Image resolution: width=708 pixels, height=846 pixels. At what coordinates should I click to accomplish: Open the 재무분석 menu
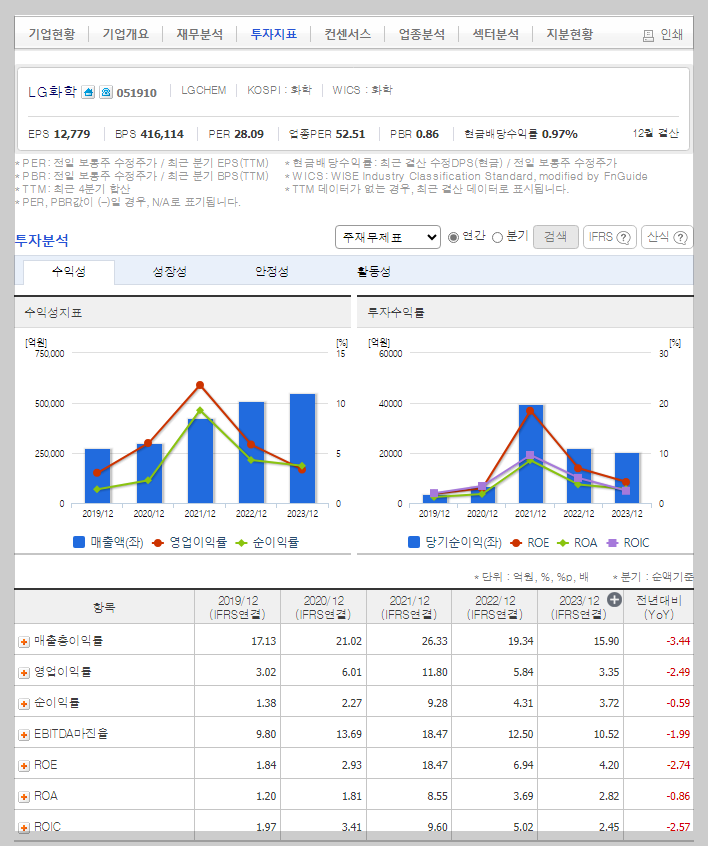200,34
